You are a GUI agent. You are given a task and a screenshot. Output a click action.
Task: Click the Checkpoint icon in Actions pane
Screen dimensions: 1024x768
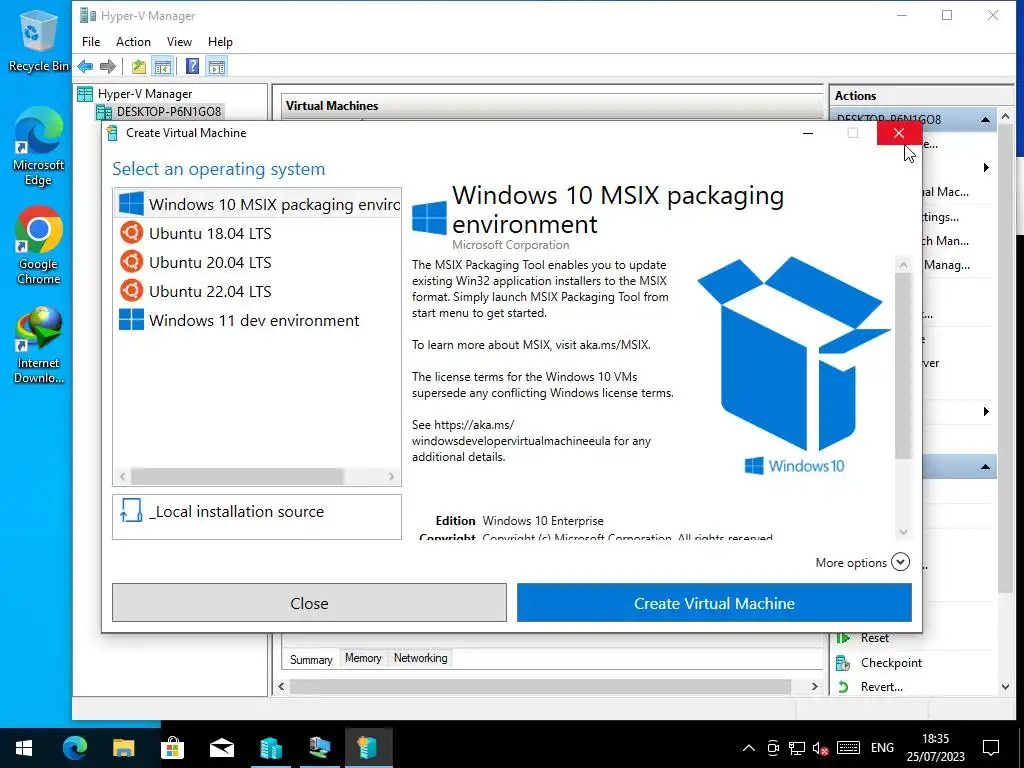843,664
